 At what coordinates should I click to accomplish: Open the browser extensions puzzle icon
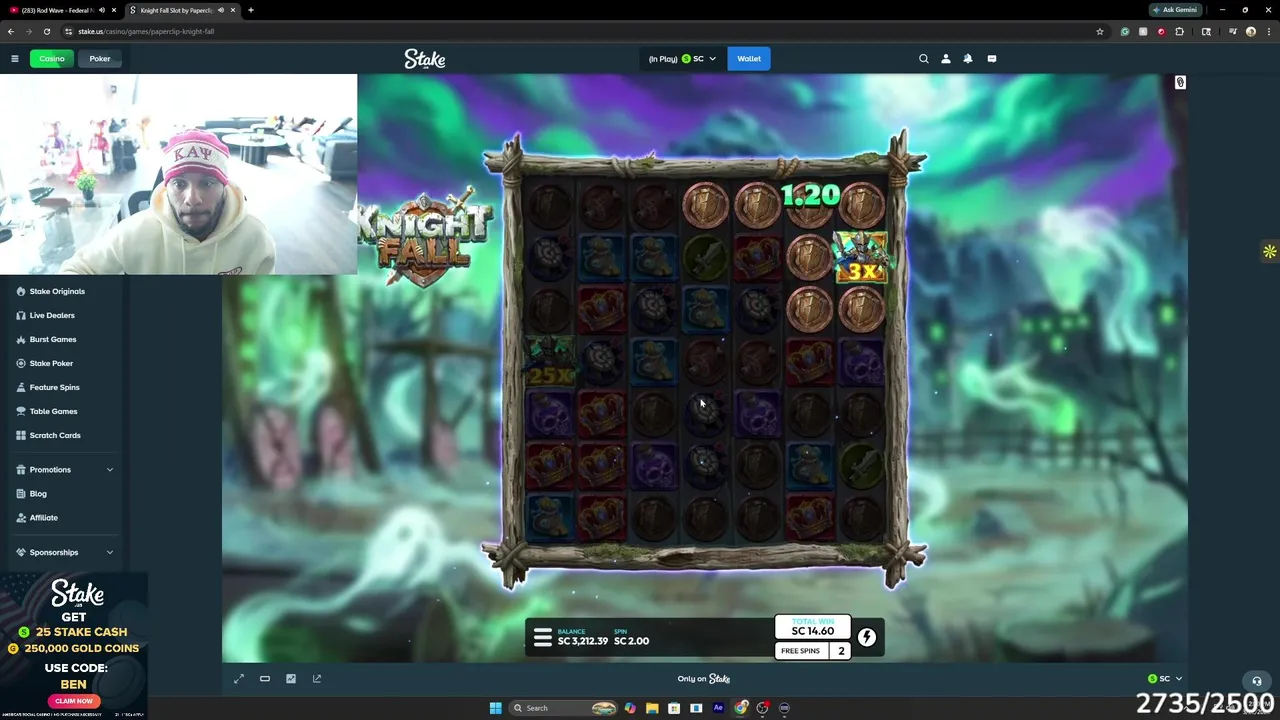click(x=1179, y=31)
